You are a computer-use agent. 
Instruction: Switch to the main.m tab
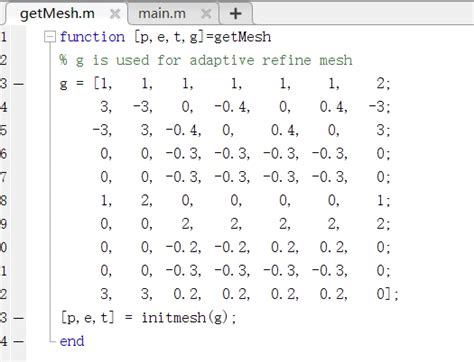(x=162, y=14)
